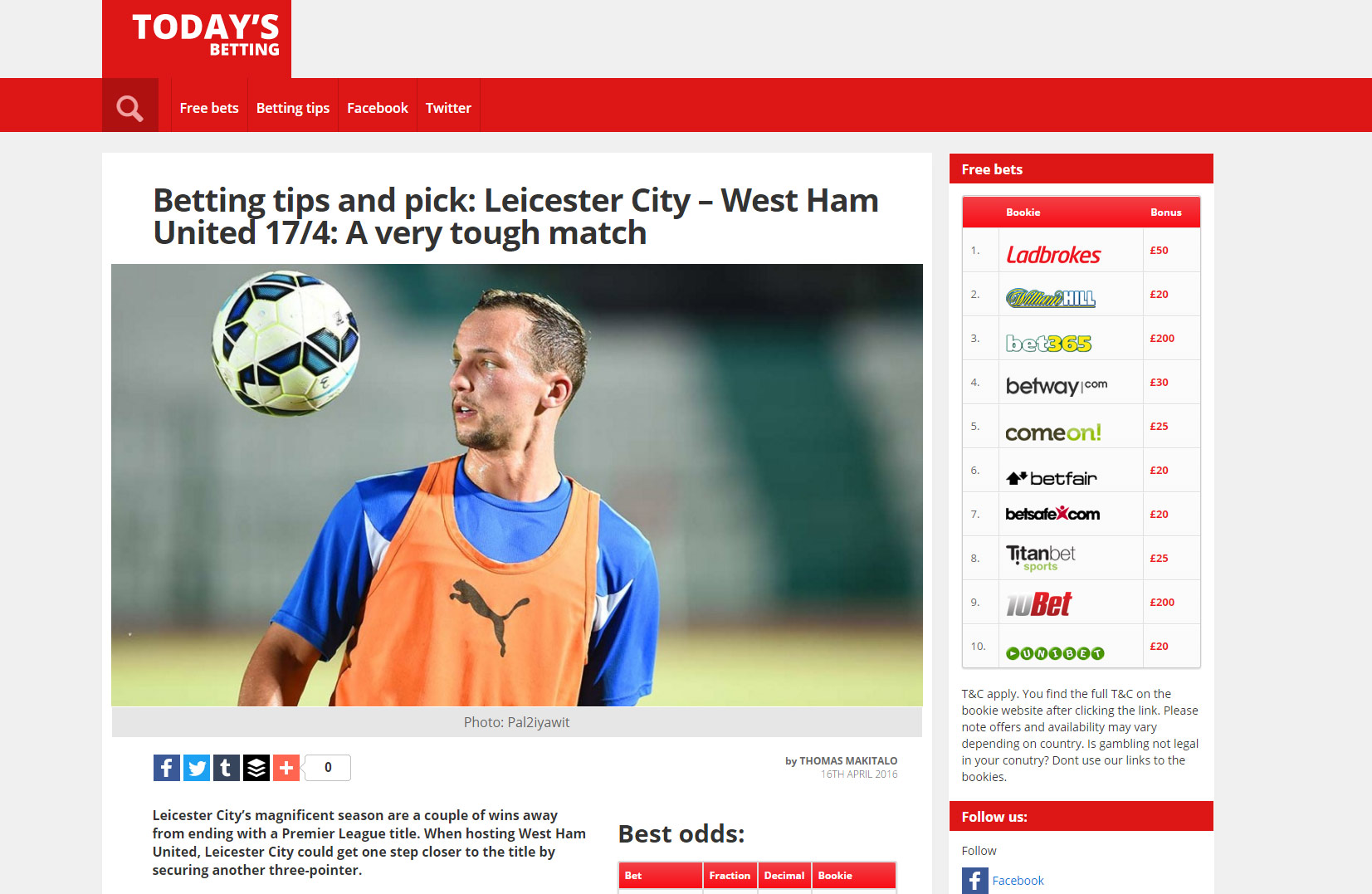Image resolution: width=1372 pixels, height=894 pixels.
Task: Share article via Tumblr icon
Action: [227, 768]
